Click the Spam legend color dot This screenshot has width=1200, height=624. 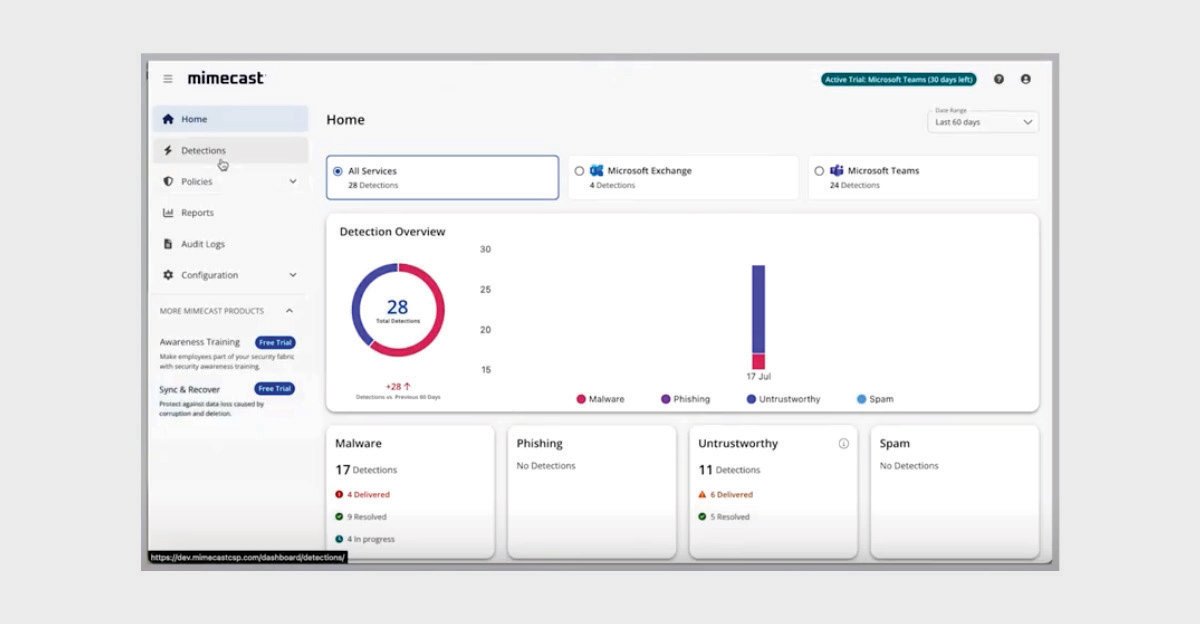coord(862,399)
